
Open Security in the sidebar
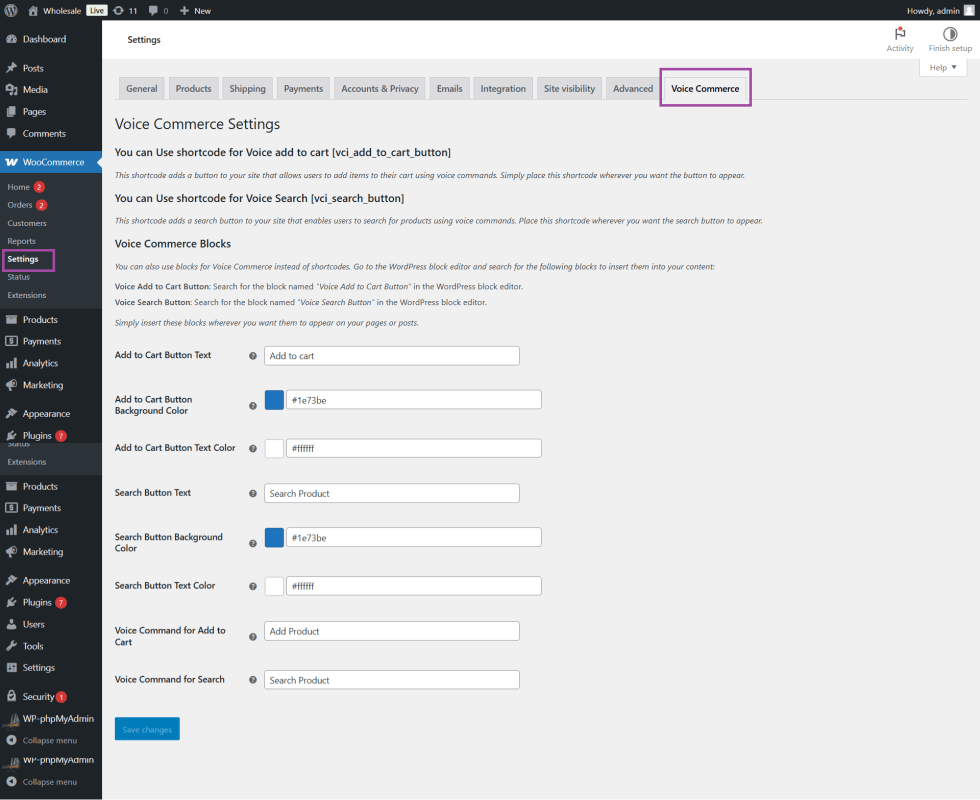tap(38, 696)
